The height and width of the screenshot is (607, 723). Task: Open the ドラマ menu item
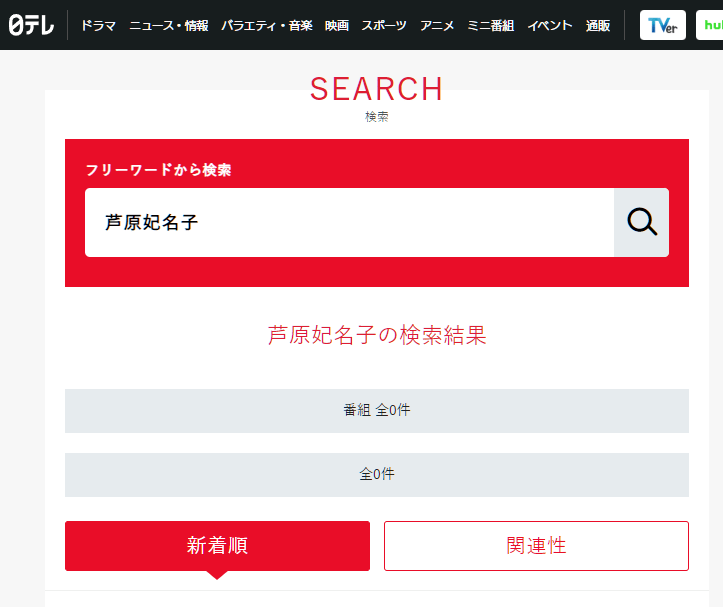[98, 25]
